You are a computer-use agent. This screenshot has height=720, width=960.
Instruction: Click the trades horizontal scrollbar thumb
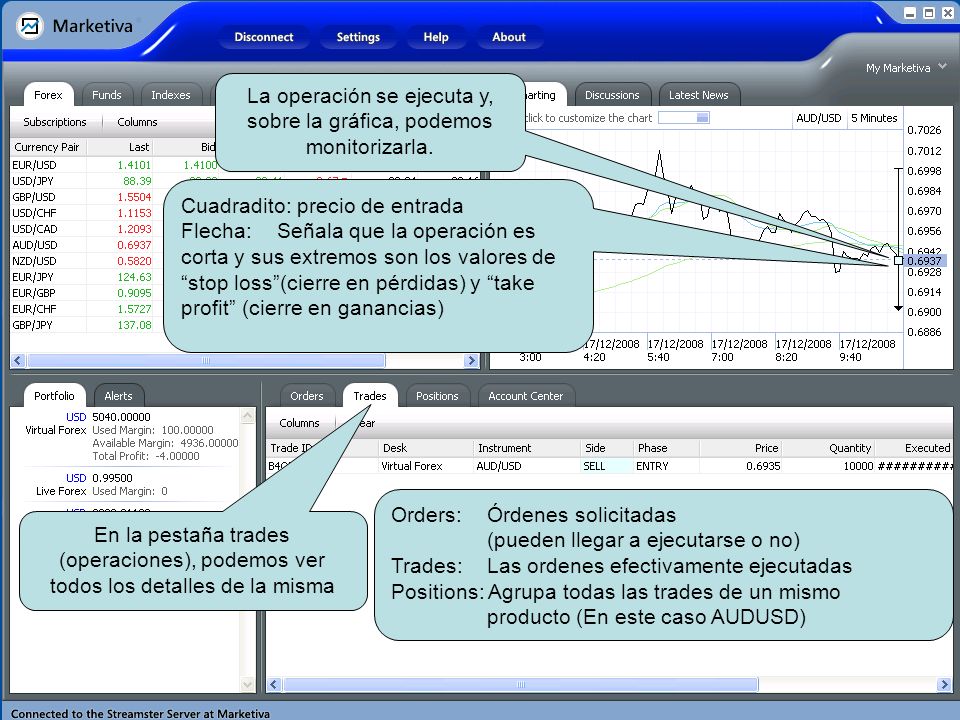pos(521,684)
